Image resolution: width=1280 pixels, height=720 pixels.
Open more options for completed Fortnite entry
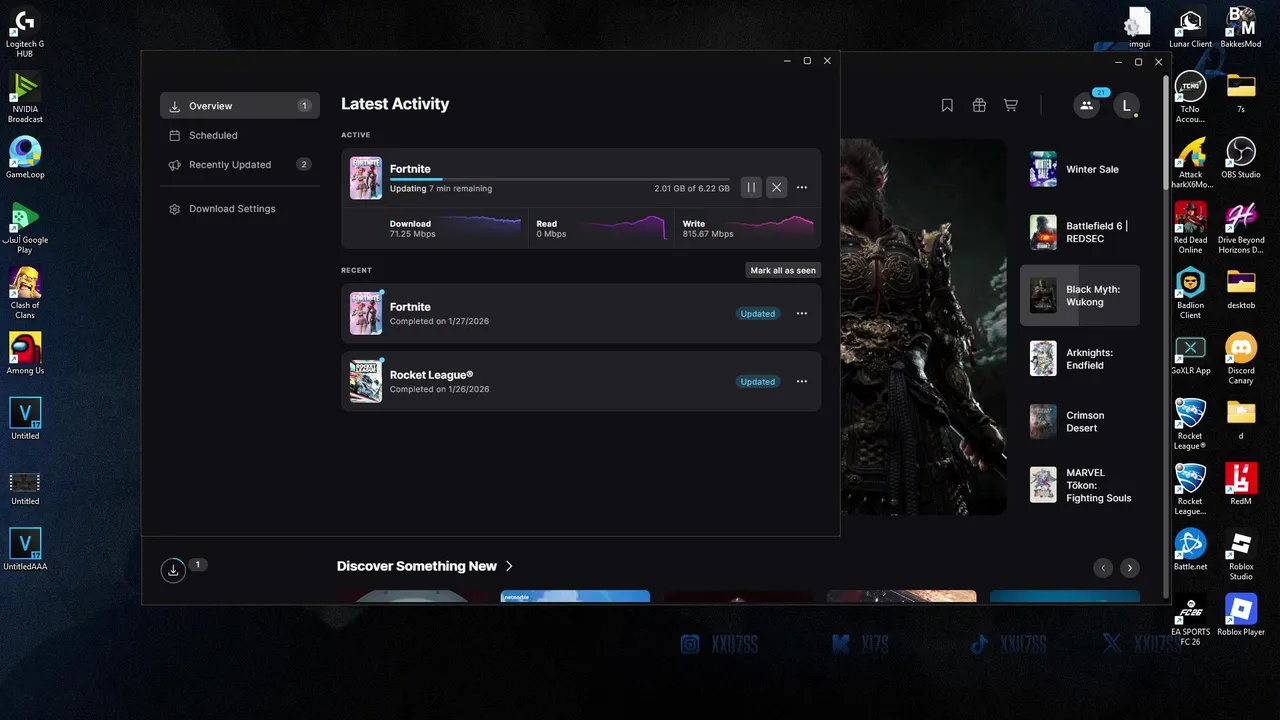coord(802,313)
